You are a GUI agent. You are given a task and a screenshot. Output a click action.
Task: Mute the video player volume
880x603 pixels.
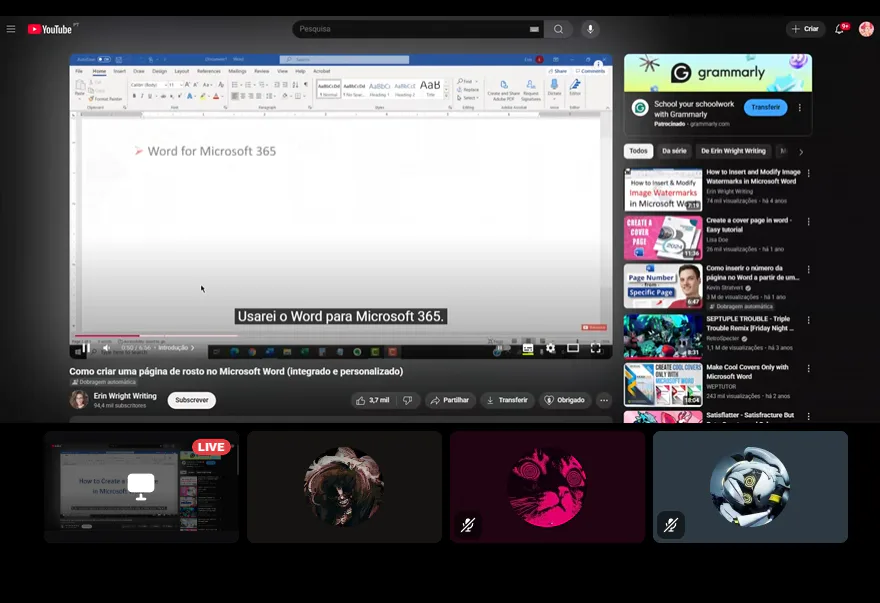click(x=107, y=348)
